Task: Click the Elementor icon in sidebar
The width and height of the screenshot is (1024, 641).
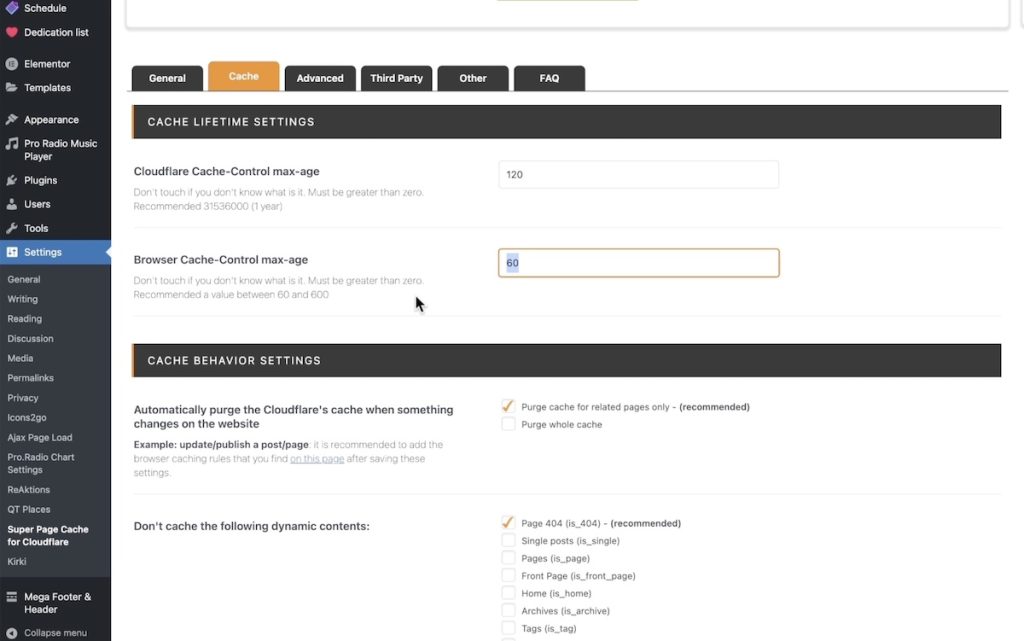Action: point(12,64)
